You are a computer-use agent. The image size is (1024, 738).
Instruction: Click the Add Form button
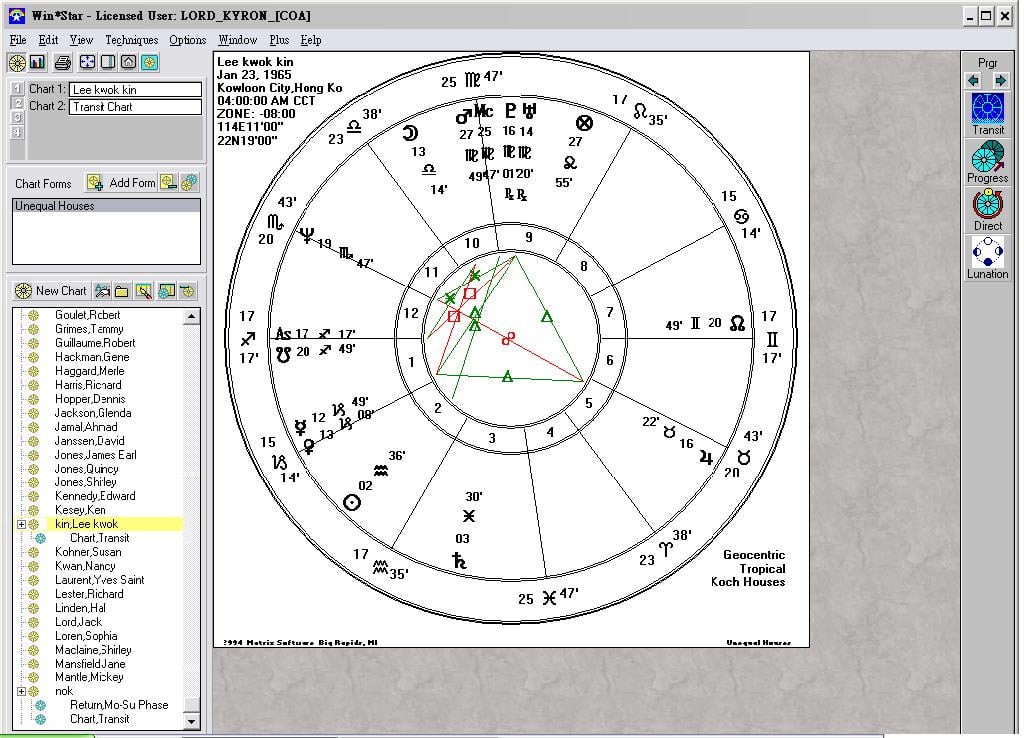coord(132,183)
